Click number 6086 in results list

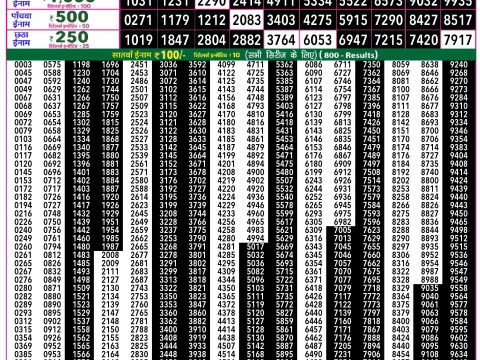[313, 64]
